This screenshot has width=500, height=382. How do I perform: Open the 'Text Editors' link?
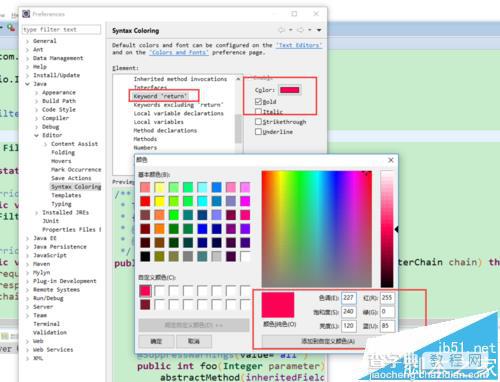[299, 45]
